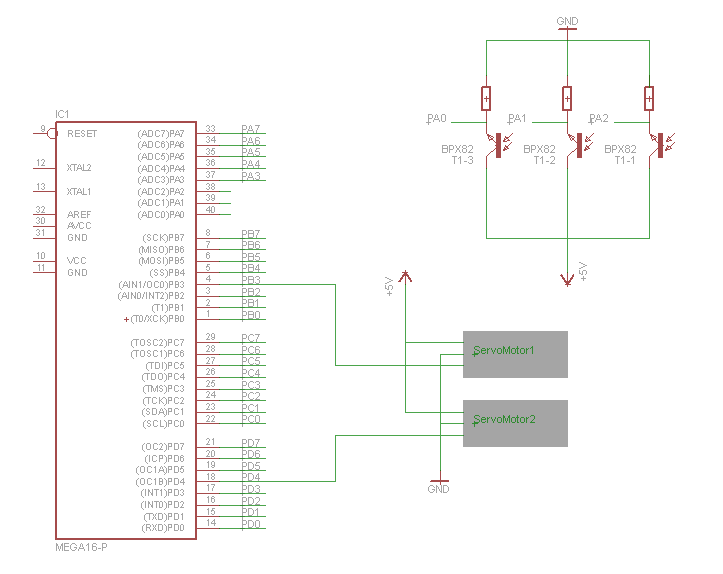Select the PD4 net label on the servo wire
This screenshot has height=574, width=723.
[251, 477]
